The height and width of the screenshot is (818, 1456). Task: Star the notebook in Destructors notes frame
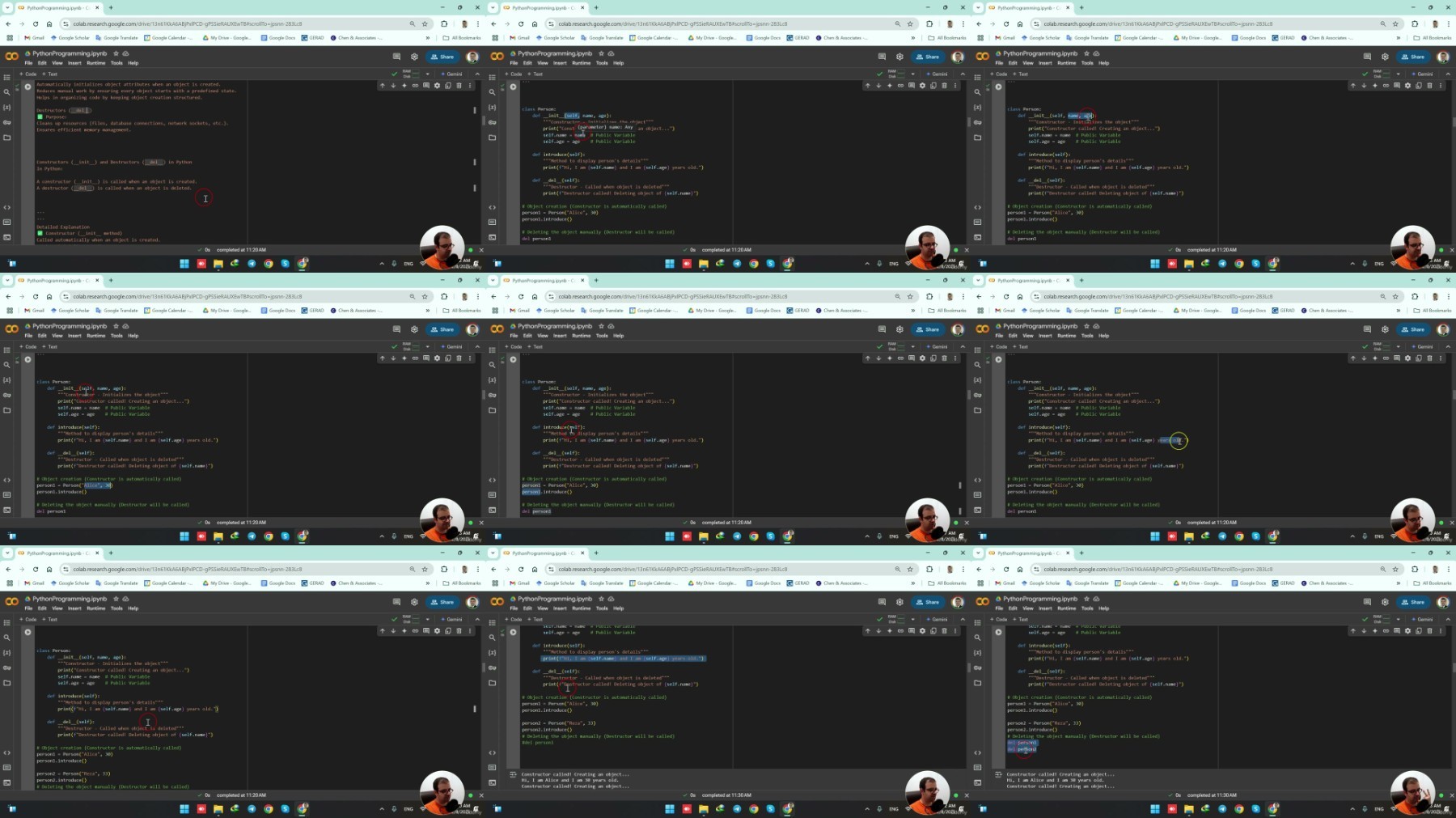click(116, 53)
